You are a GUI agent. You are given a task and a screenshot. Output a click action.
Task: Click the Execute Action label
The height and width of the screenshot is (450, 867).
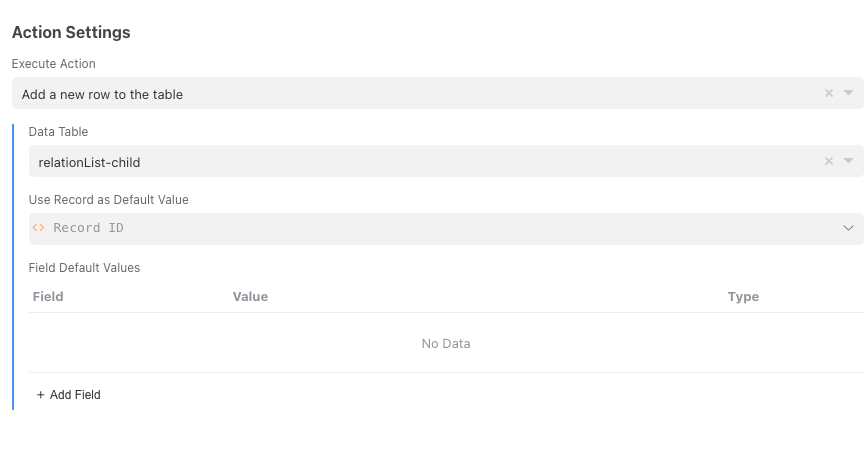coord(54,64)
